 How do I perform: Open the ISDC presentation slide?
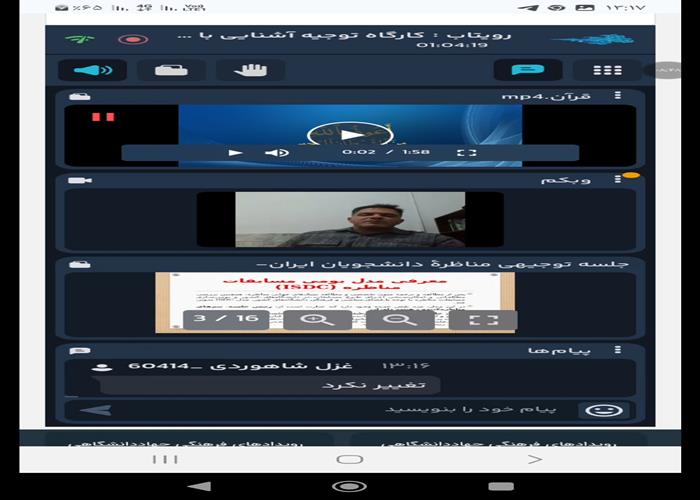(335, 302)
